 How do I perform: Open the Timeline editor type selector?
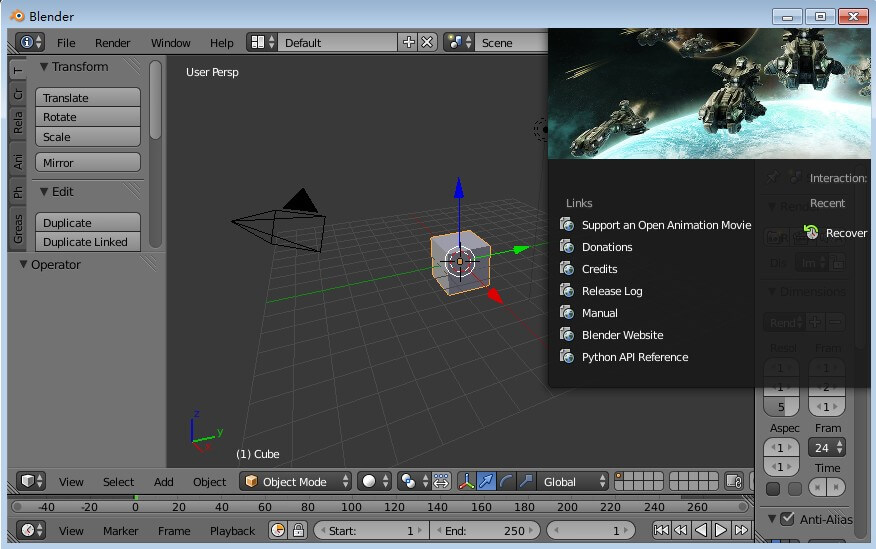tap(30, 530)
